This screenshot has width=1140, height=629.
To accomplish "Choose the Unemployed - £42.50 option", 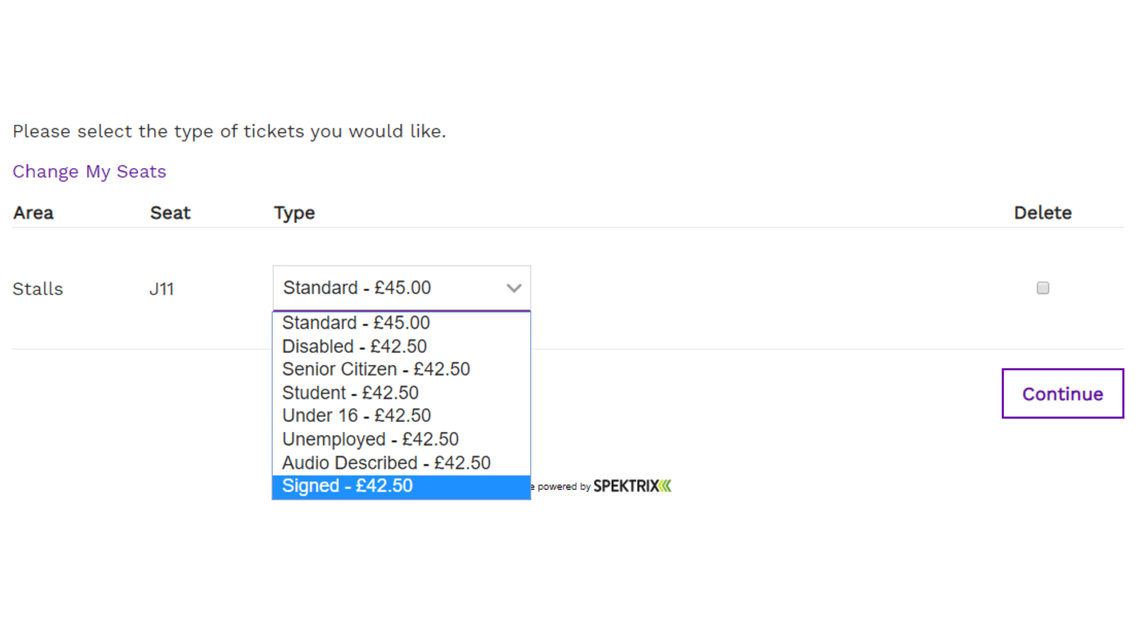I will pyautogui.click(x=401, y=439).
